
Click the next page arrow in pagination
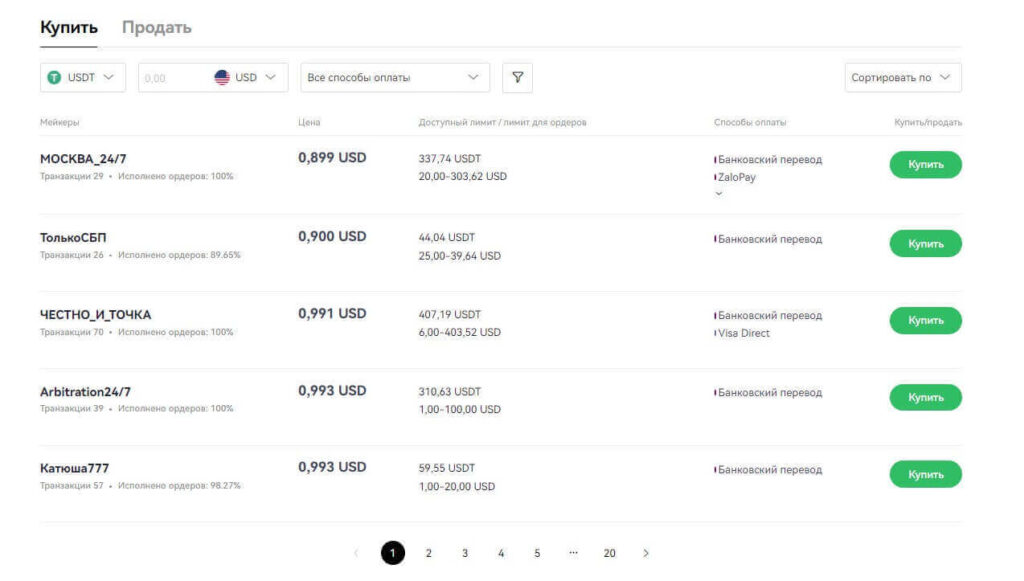click(x=646, y=552)
